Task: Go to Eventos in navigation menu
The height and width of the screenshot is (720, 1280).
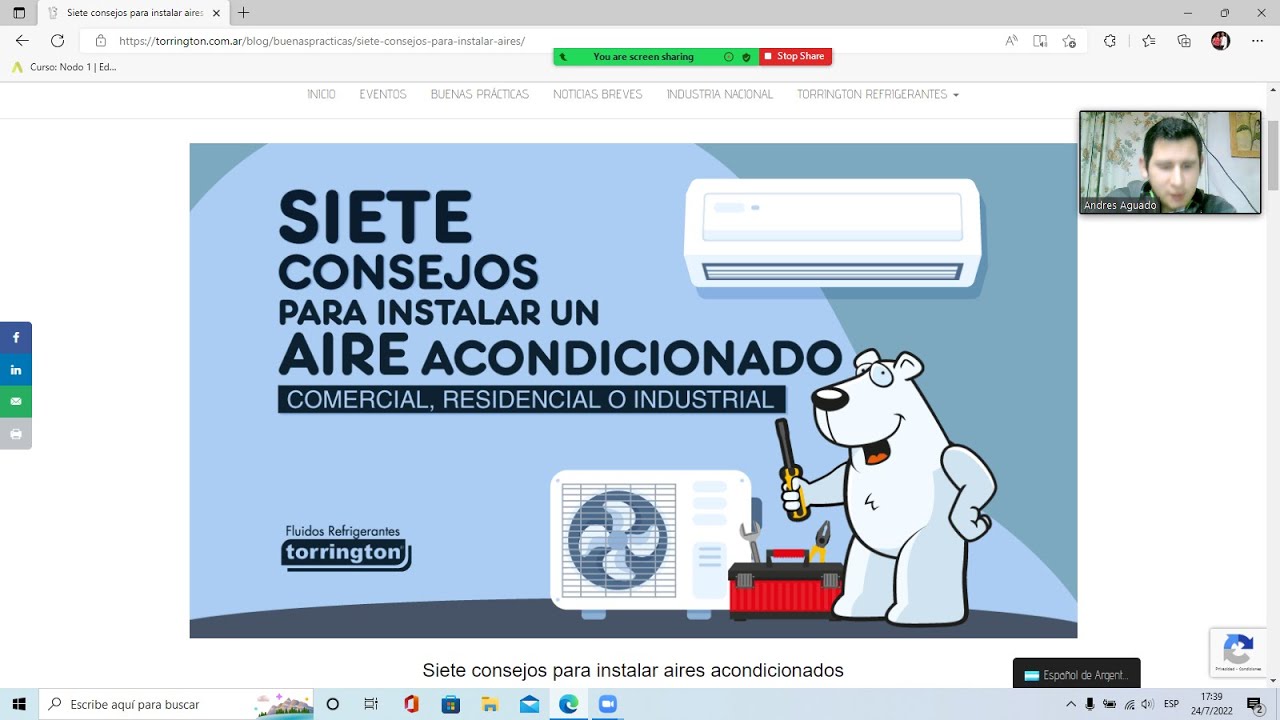Action: pos(383,94)
